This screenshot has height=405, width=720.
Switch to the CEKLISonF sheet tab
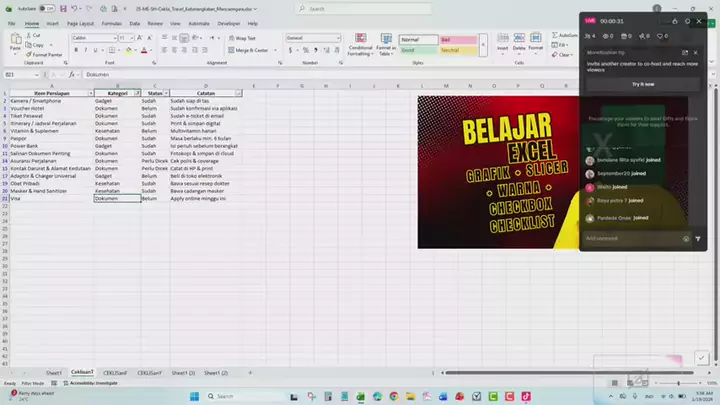pos(116,372)
